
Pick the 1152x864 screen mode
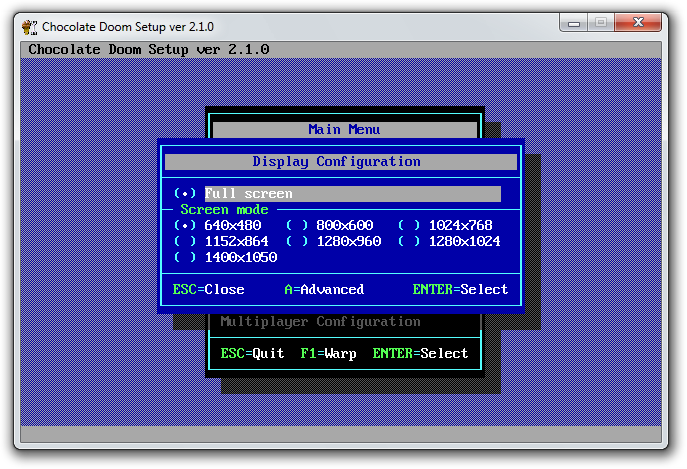[221, 241]
